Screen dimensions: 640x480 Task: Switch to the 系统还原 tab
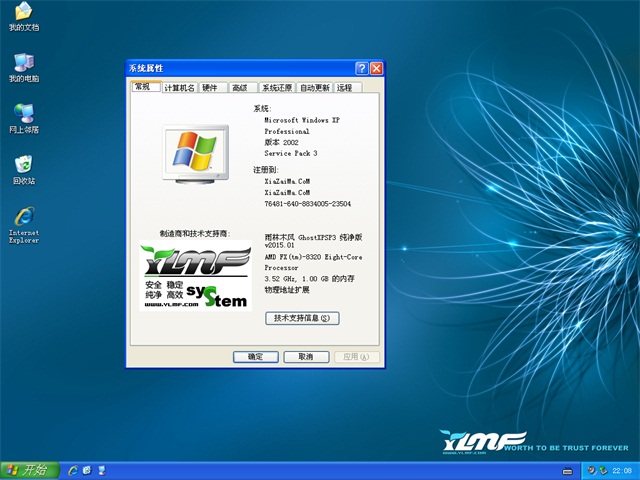click(x=277, y=88)
